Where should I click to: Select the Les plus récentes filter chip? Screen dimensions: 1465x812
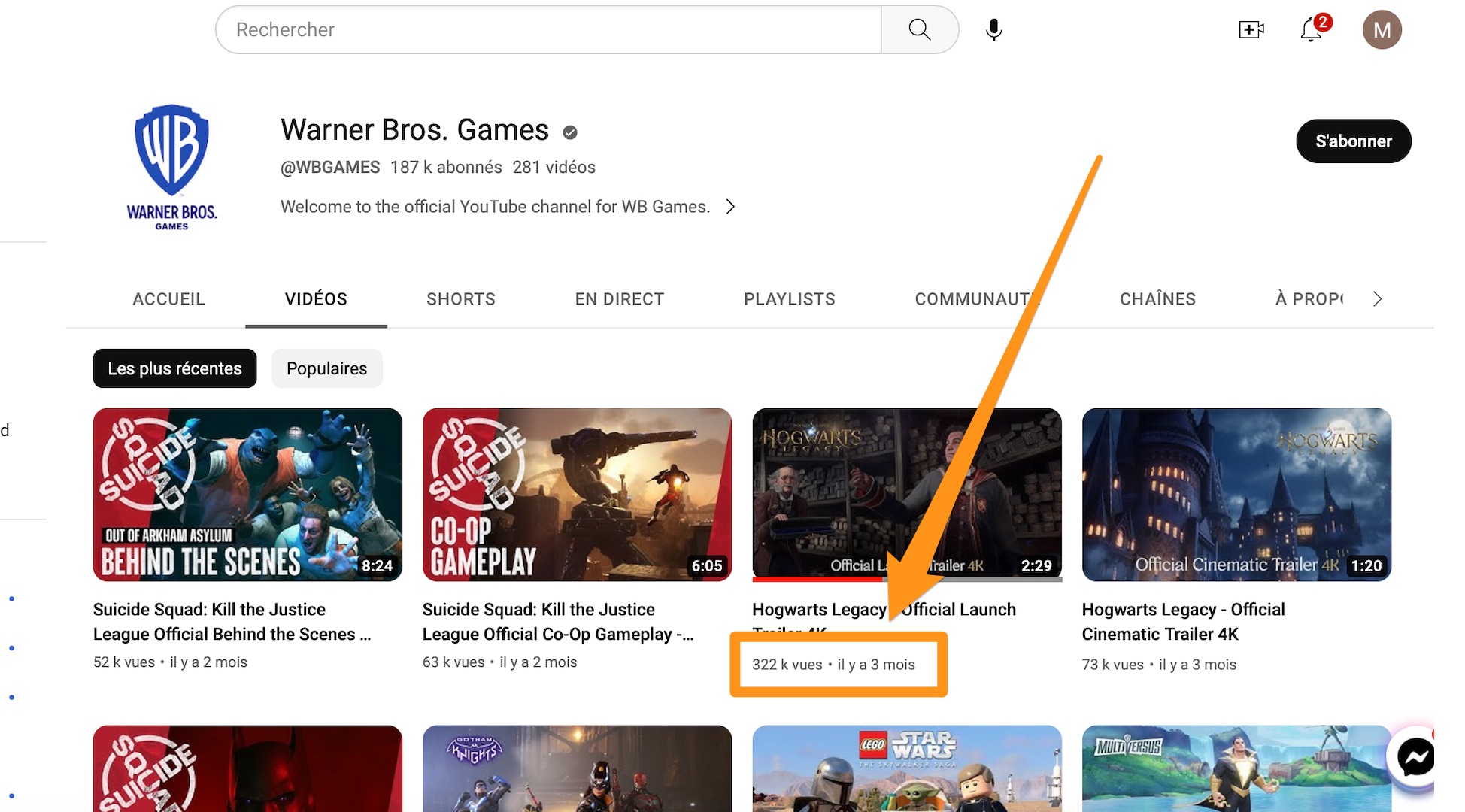[174, 368]
